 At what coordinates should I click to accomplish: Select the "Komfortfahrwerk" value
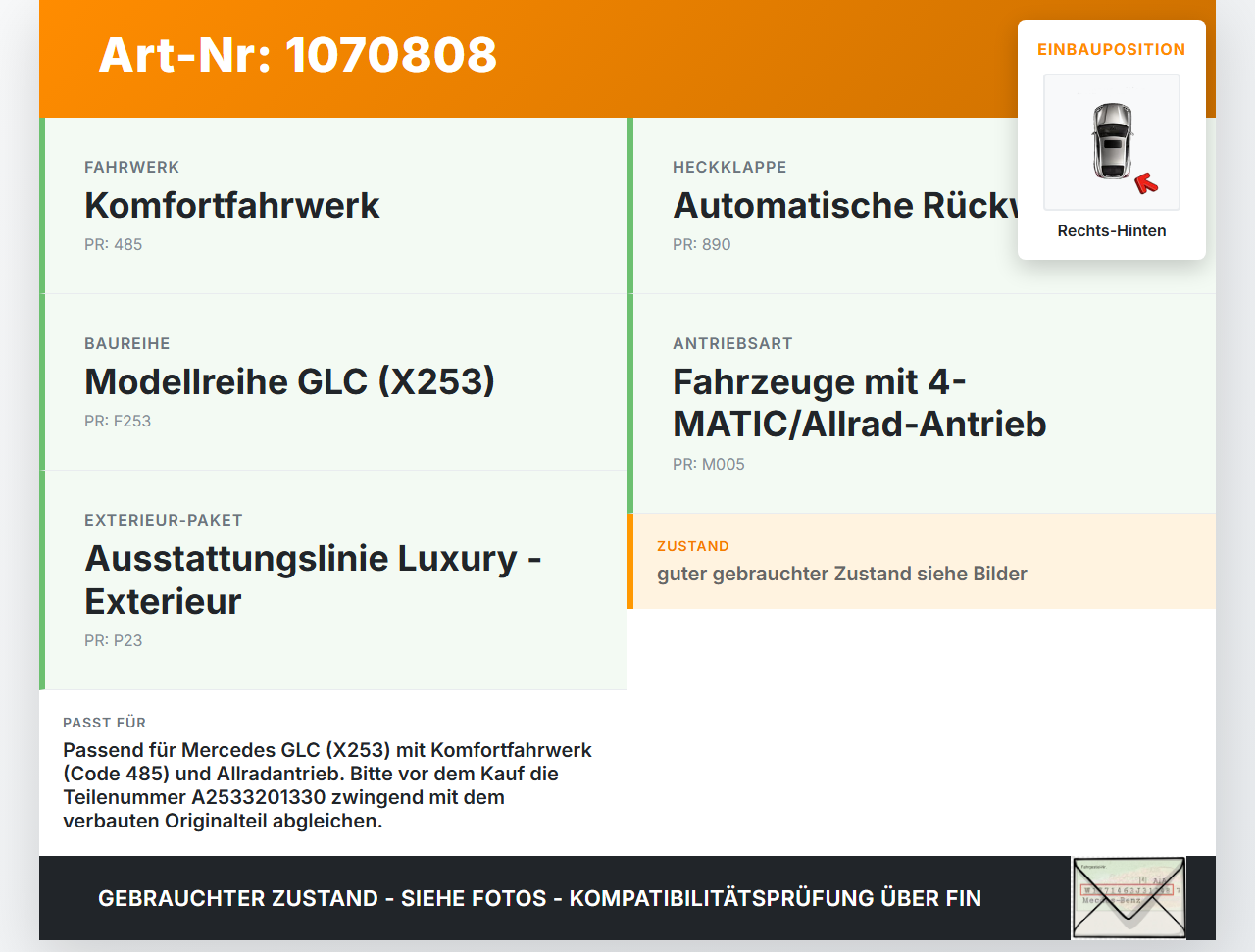(x=232, y=205)
